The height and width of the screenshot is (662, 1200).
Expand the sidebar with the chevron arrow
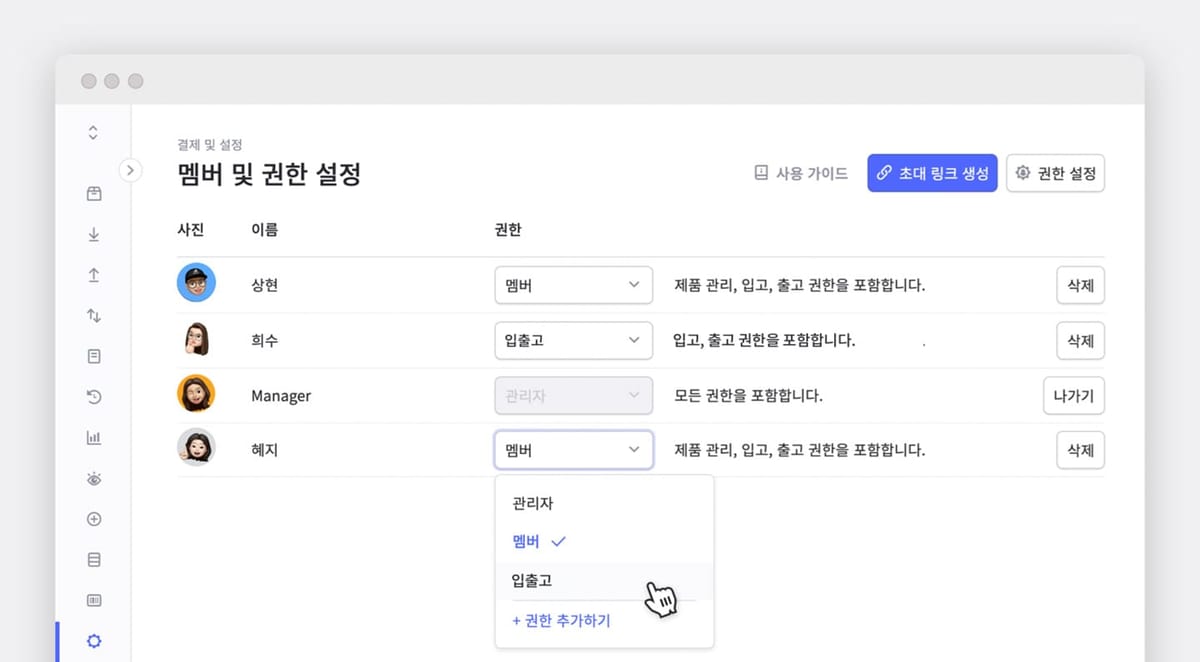[131, 170]
